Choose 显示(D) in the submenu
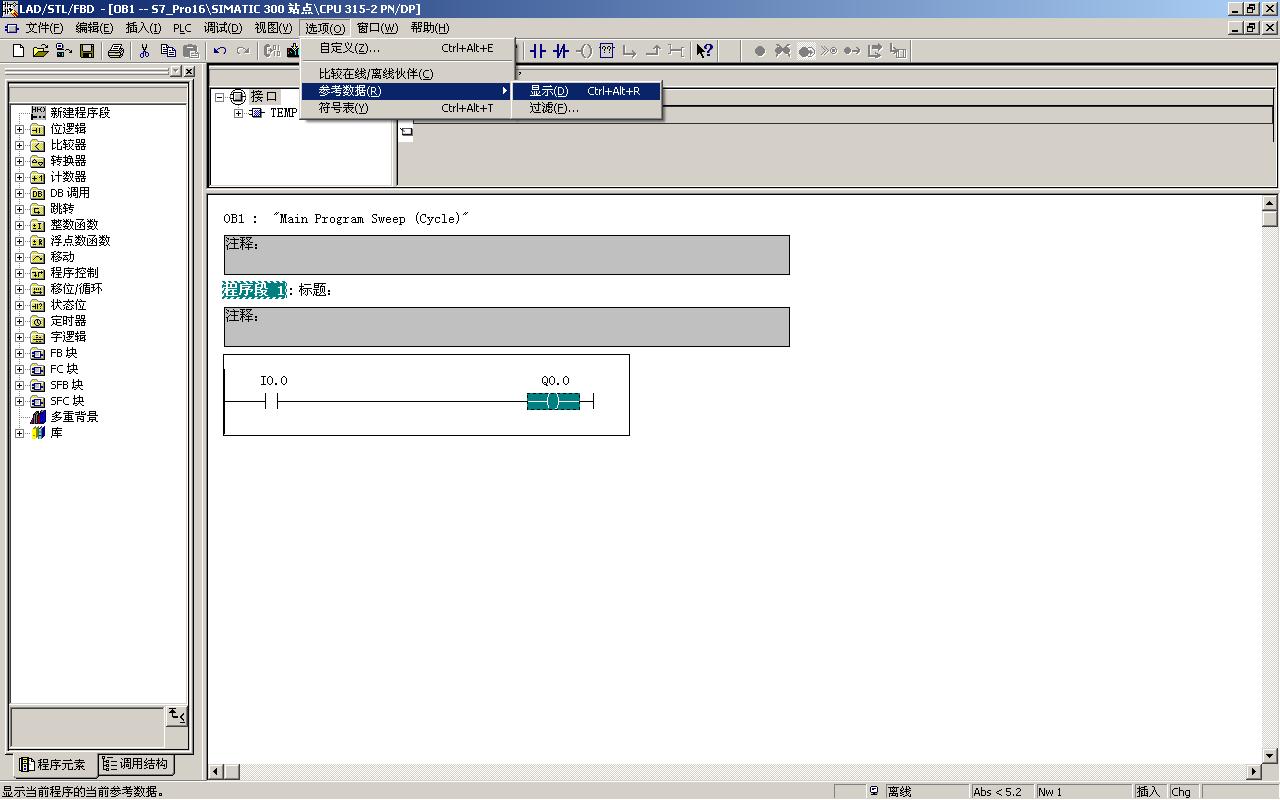 pos(587,91)
